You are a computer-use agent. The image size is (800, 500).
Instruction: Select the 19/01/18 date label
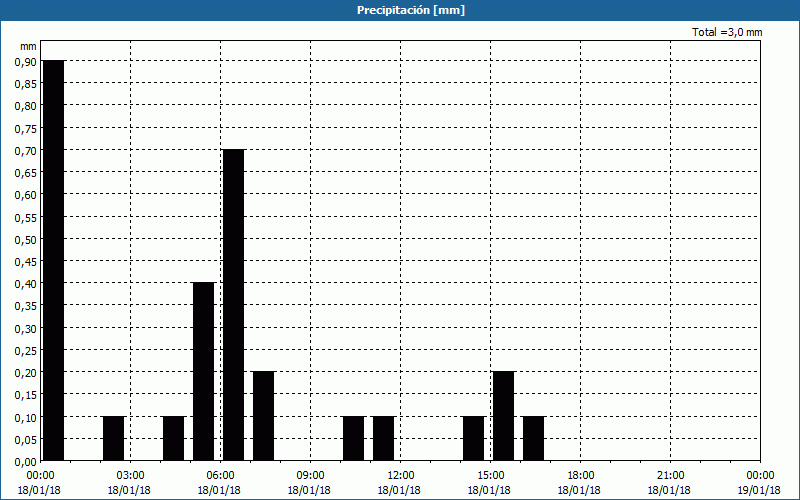pyautogui.click(x=759, y=490)
